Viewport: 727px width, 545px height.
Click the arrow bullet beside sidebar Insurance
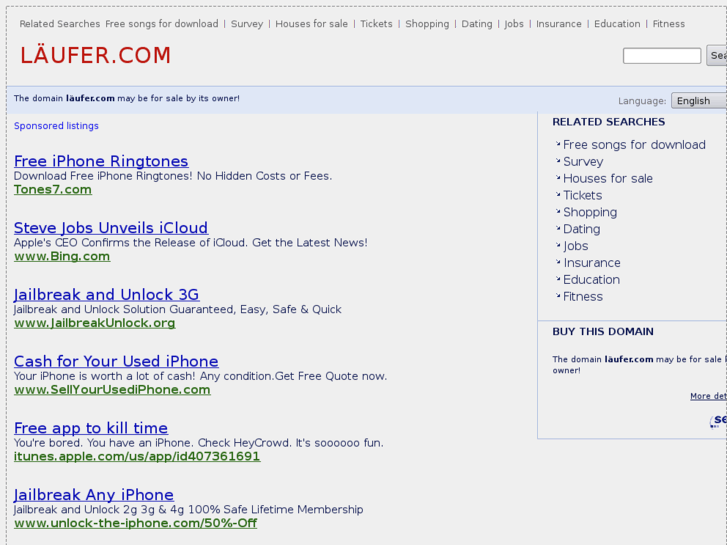click(558, 262)
